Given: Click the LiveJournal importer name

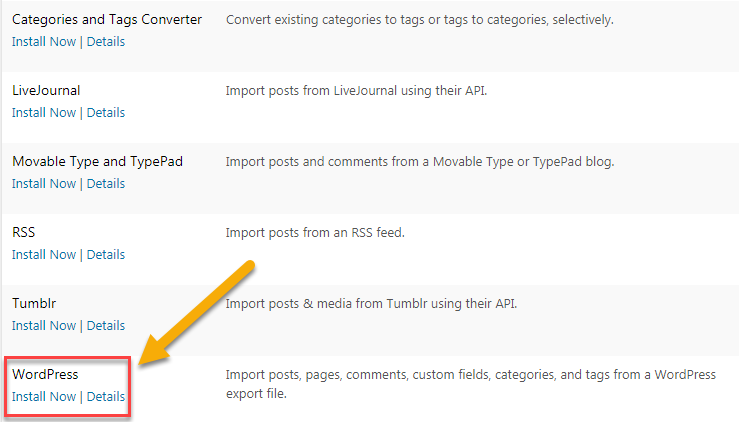Looking at the screenshot, I should (x=46, y=90).
